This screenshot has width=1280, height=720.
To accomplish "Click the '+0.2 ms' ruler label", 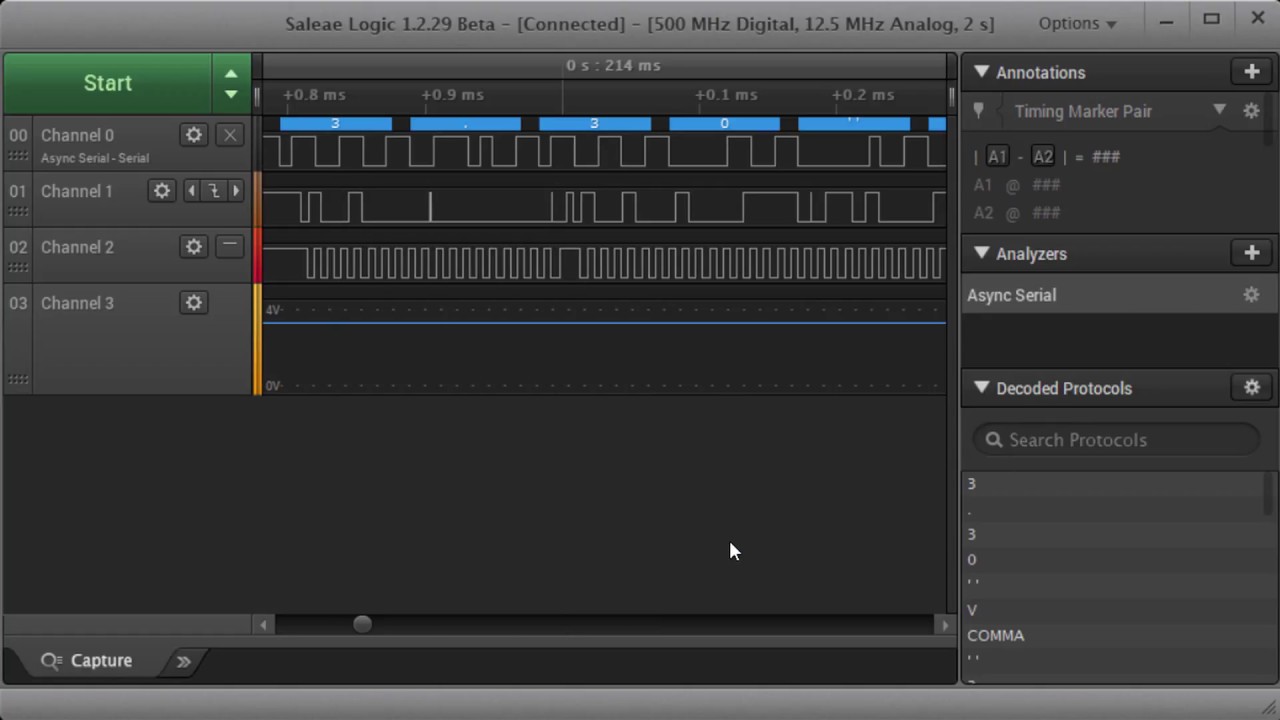I will [x=863, y=95].
